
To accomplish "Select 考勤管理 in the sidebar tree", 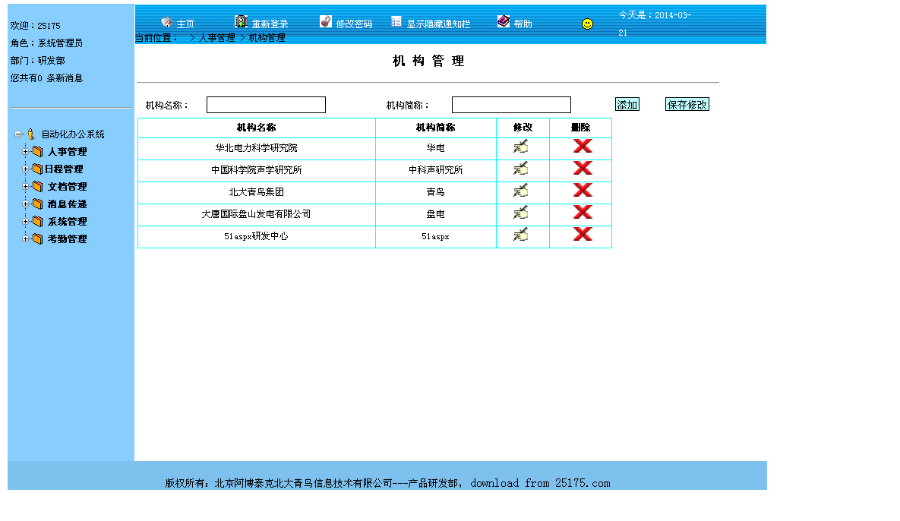I will (67, 239).
